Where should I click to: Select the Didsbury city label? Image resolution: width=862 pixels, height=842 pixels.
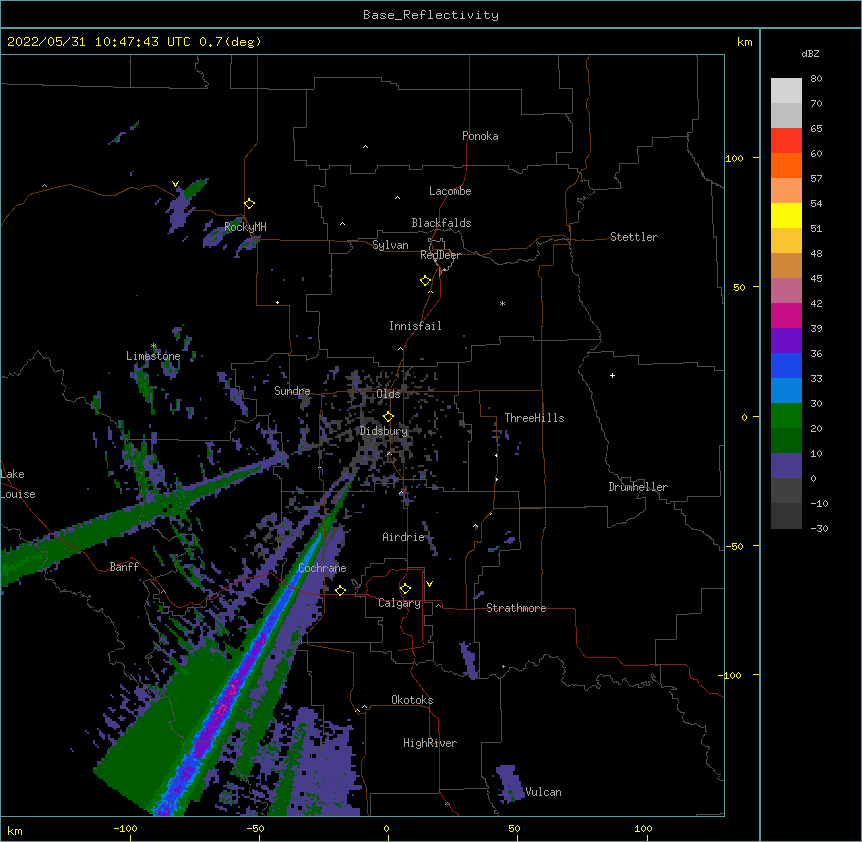pos(384,431)
